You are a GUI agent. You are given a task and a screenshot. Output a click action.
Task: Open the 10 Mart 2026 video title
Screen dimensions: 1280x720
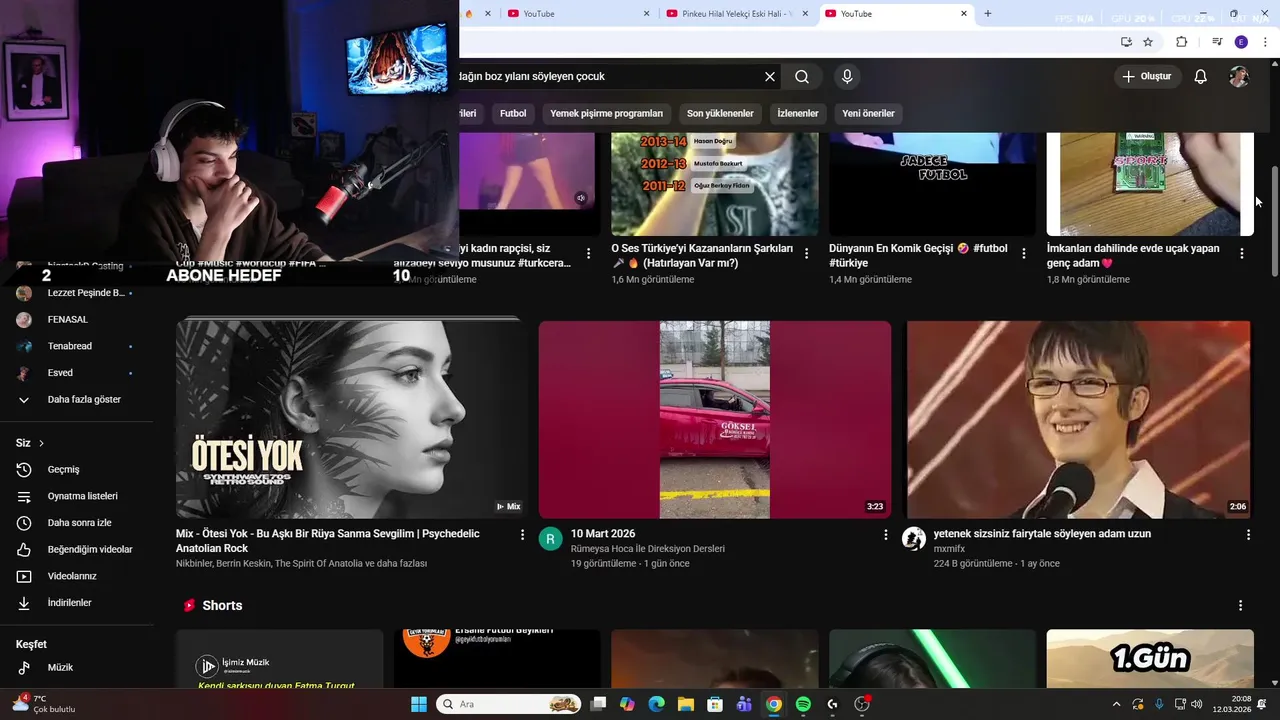click(603, 534)
